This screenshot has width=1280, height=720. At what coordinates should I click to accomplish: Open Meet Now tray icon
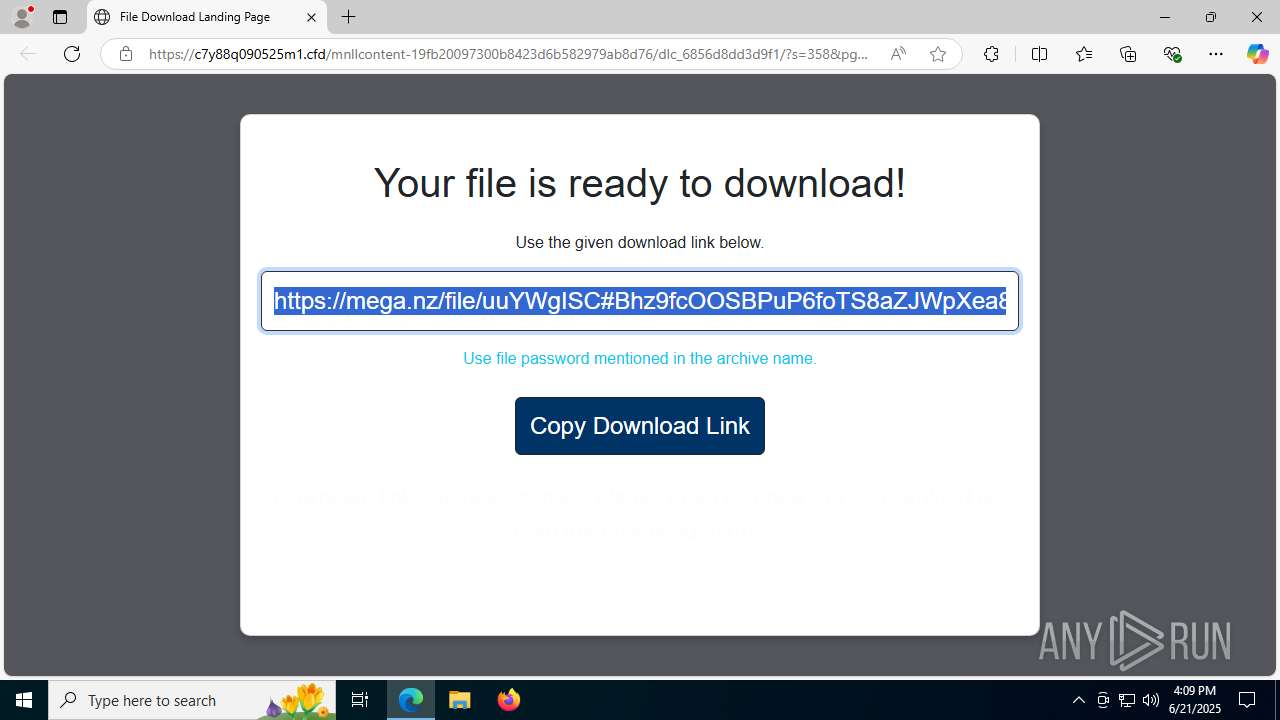point(1103,700)
